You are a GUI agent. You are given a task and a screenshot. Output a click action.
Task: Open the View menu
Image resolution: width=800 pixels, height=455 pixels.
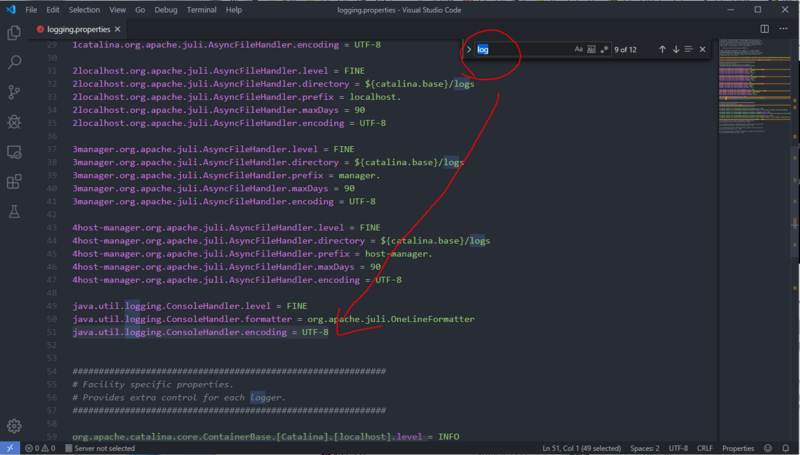(117, 10)
